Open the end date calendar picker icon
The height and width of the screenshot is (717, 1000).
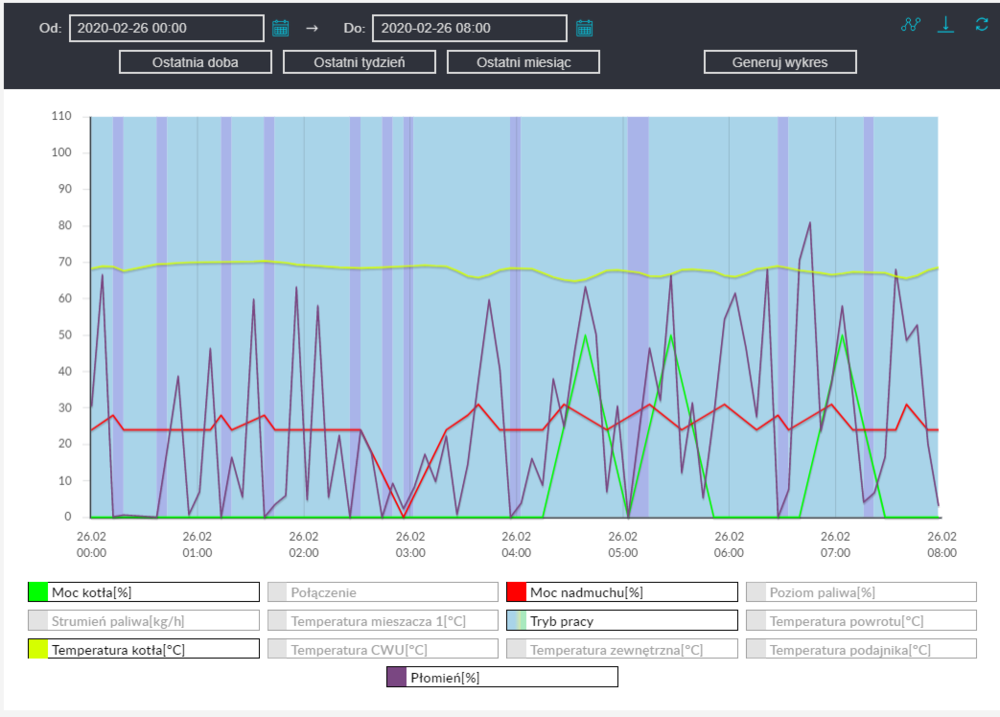click(x=585, y=28)
